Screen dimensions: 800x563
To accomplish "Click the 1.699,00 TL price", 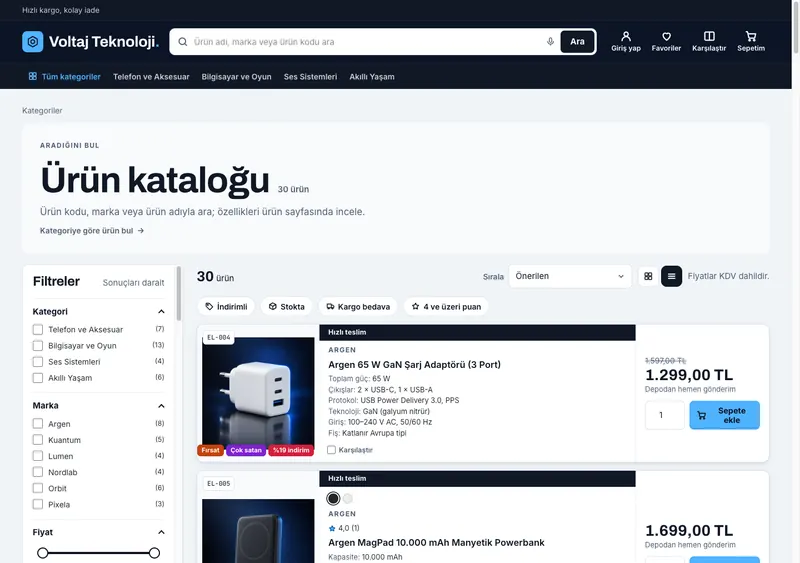I will 689,531.
